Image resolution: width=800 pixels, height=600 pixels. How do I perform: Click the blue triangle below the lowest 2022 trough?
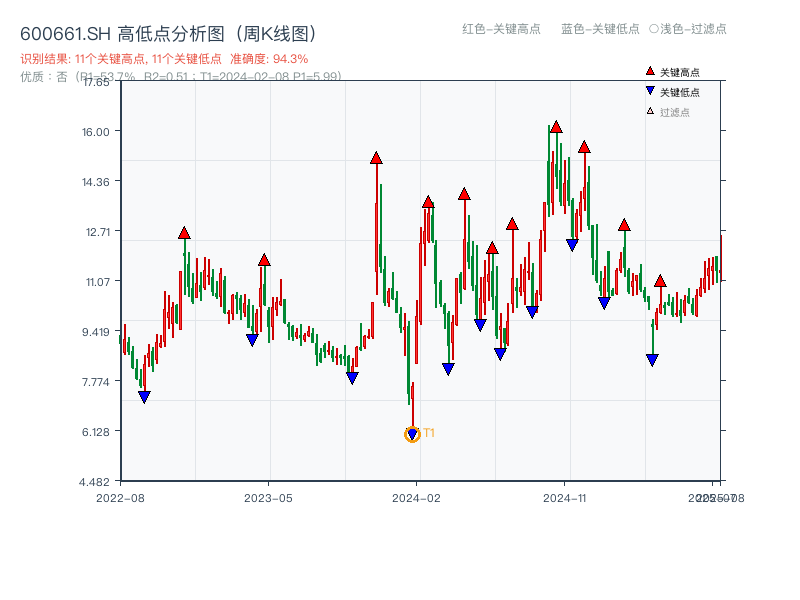(143, 396)
